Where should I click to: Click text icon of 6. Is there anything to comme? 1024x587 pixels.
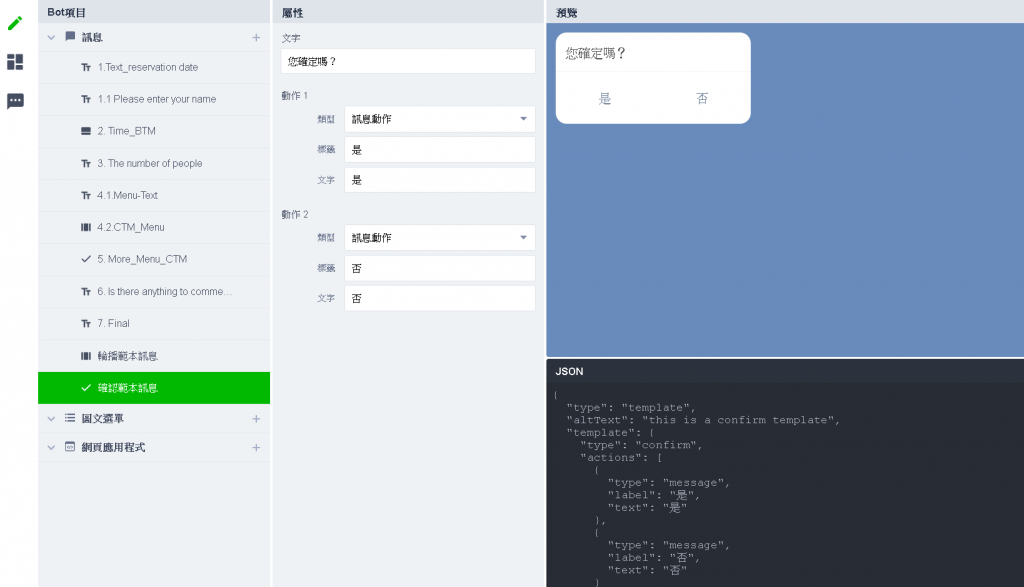point(86,292)
